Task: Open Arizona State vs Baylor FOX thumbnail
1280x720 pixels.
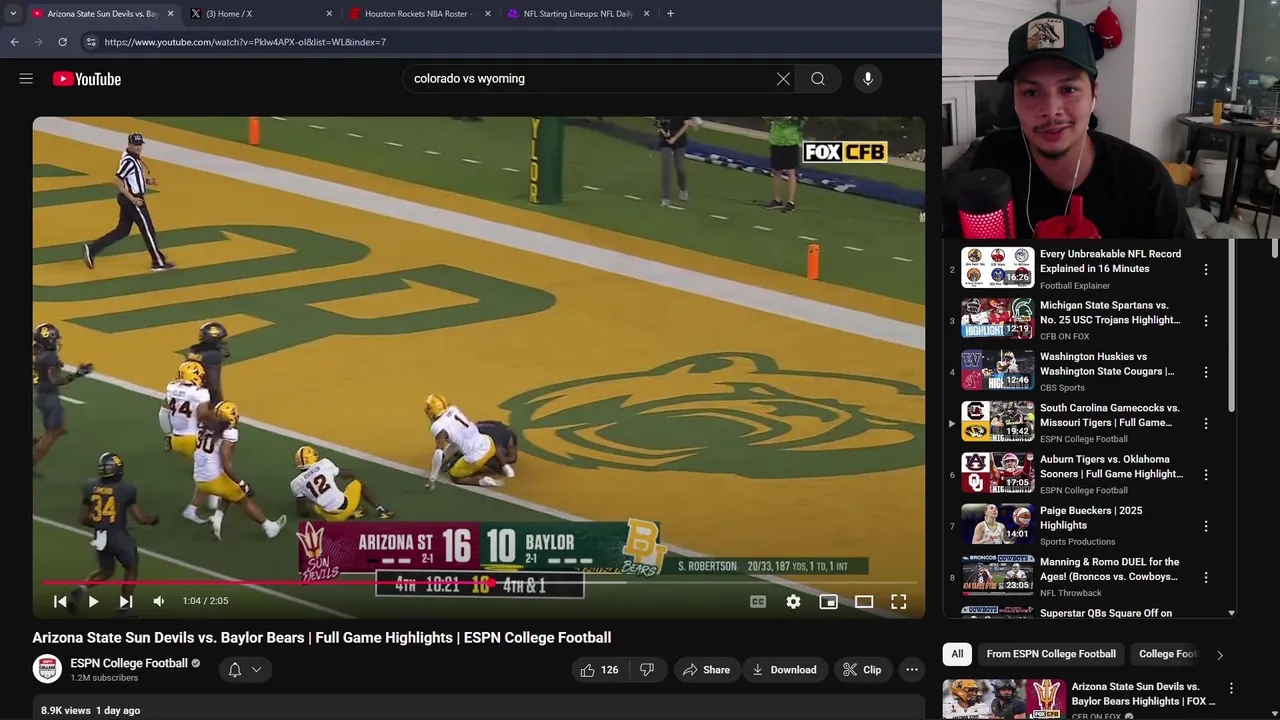Action: [x=1004, y=699]
